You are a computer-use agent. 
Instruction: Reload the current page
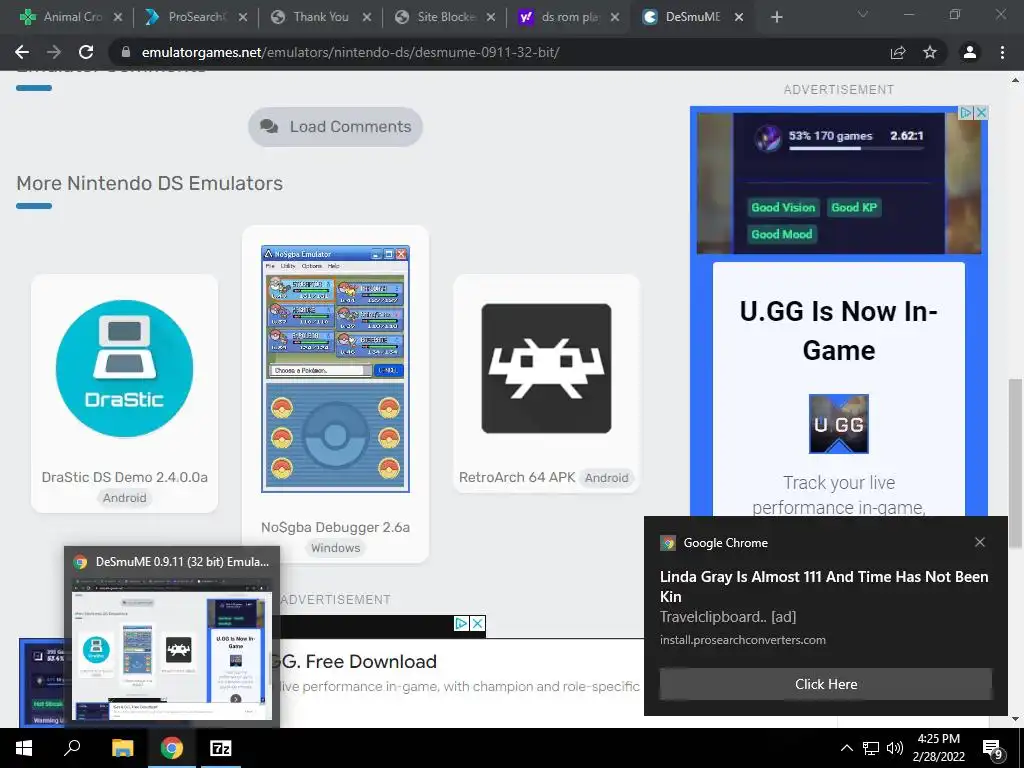pyautogui.click(x=86, y=52)
